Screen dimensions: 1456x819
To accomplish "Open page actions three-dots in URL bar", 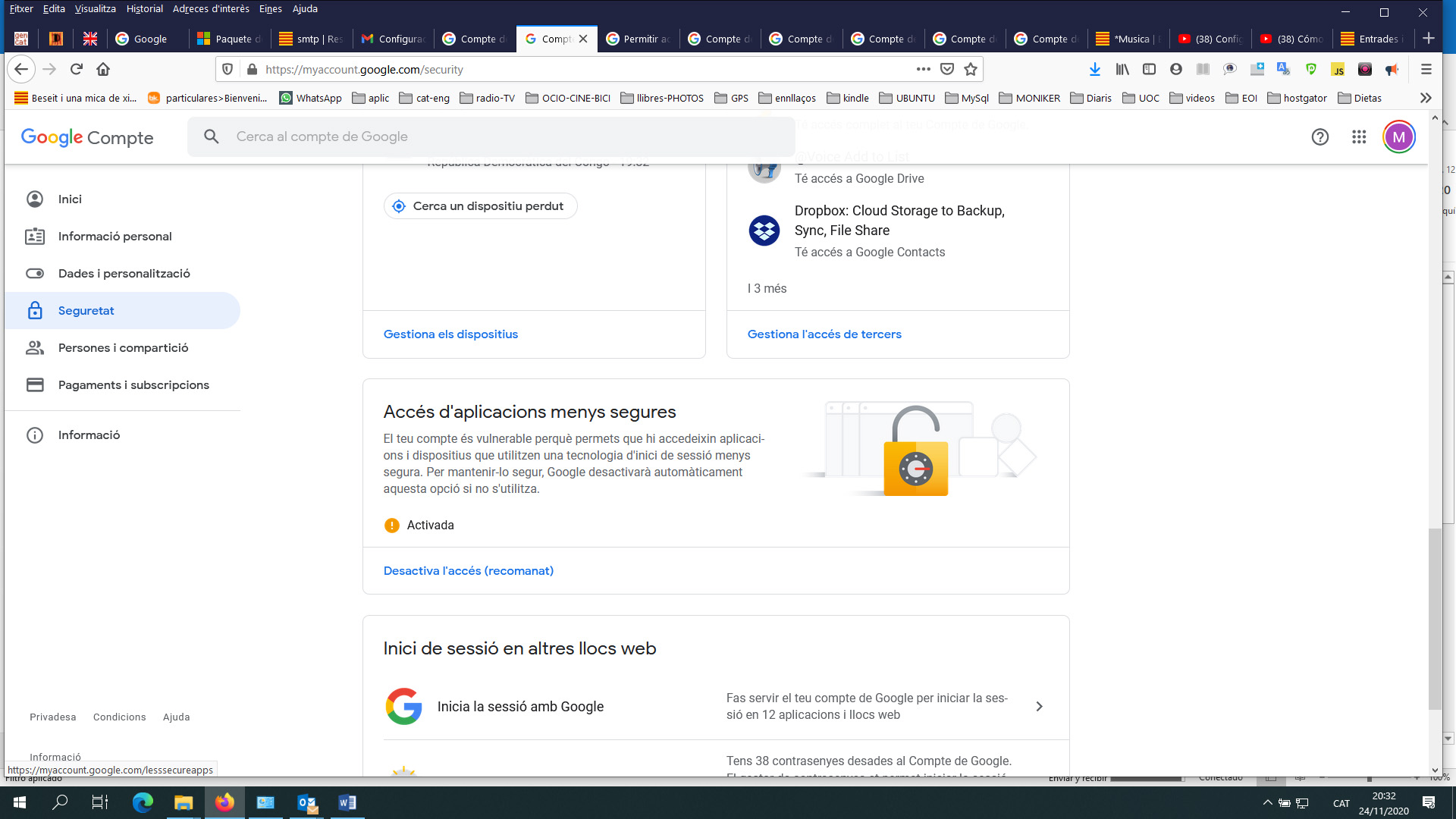I will click(923, 69).
